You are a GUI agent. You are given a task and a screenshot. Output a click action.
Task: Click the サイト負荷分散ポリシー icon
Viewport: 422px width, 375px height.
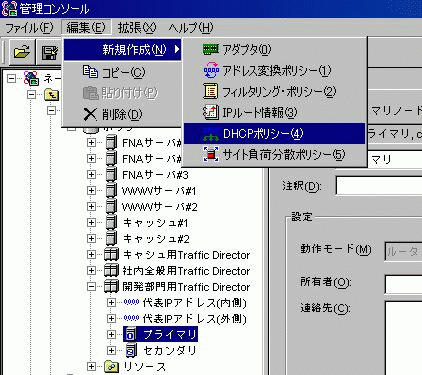click(x=211, y=154)
